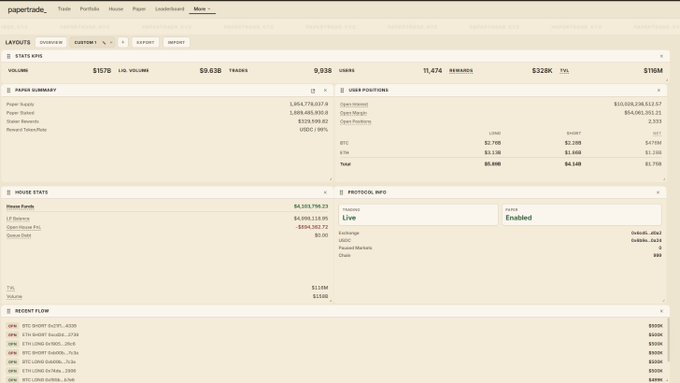Grab the Recent Flow panel drag handle
This screenshot has width=680, height=383.
[9, 311]
